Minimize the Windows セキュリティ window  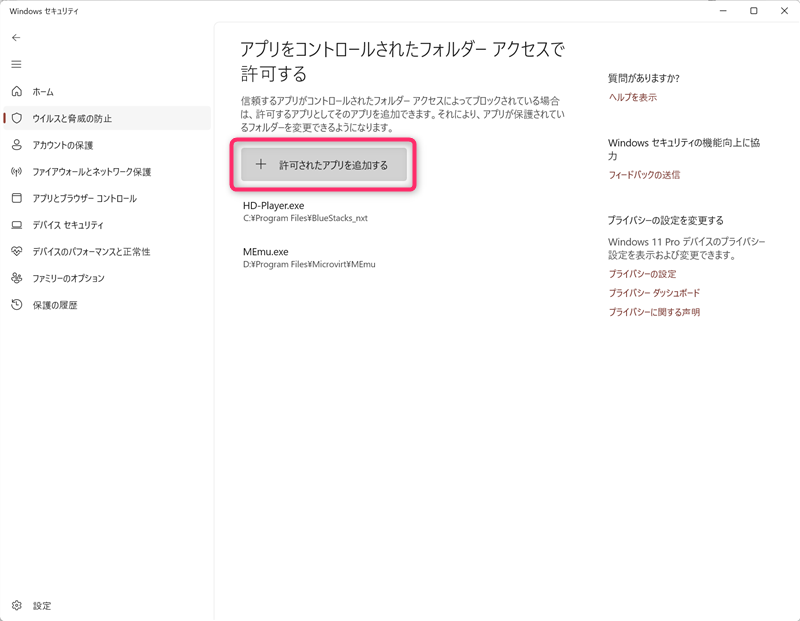tap(723, 11)
